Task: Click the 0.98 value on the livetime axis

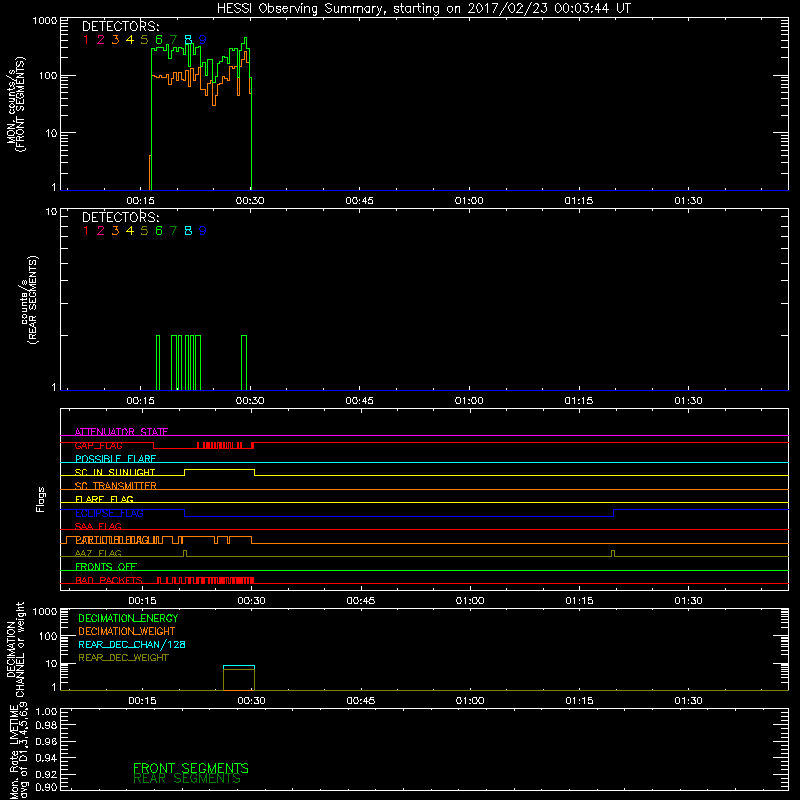Action: pos(46,726)
